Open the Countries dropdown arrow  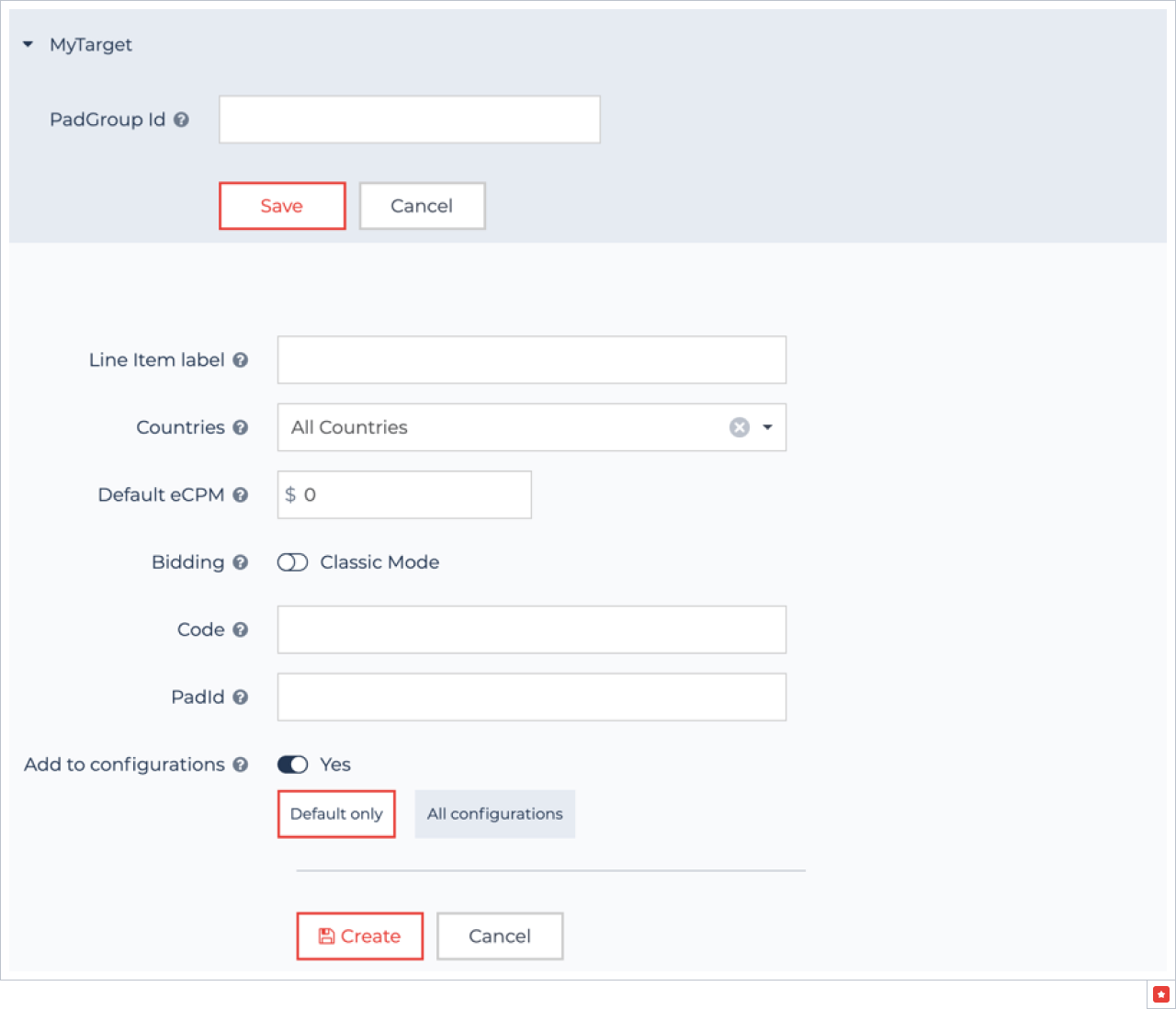768,427
